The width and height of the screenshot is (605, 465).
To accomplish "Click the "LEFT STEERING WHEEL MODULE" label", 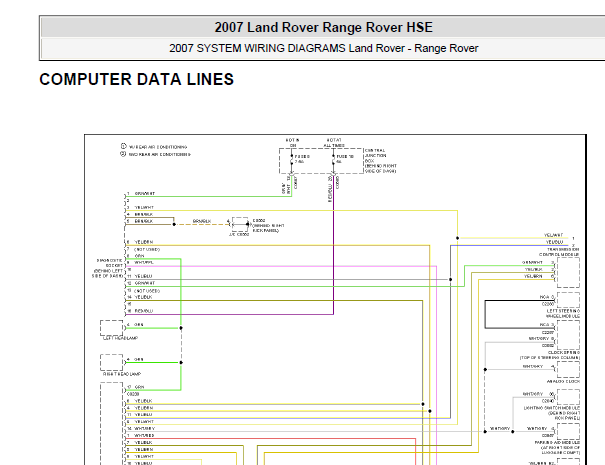I will coord(563,313).
